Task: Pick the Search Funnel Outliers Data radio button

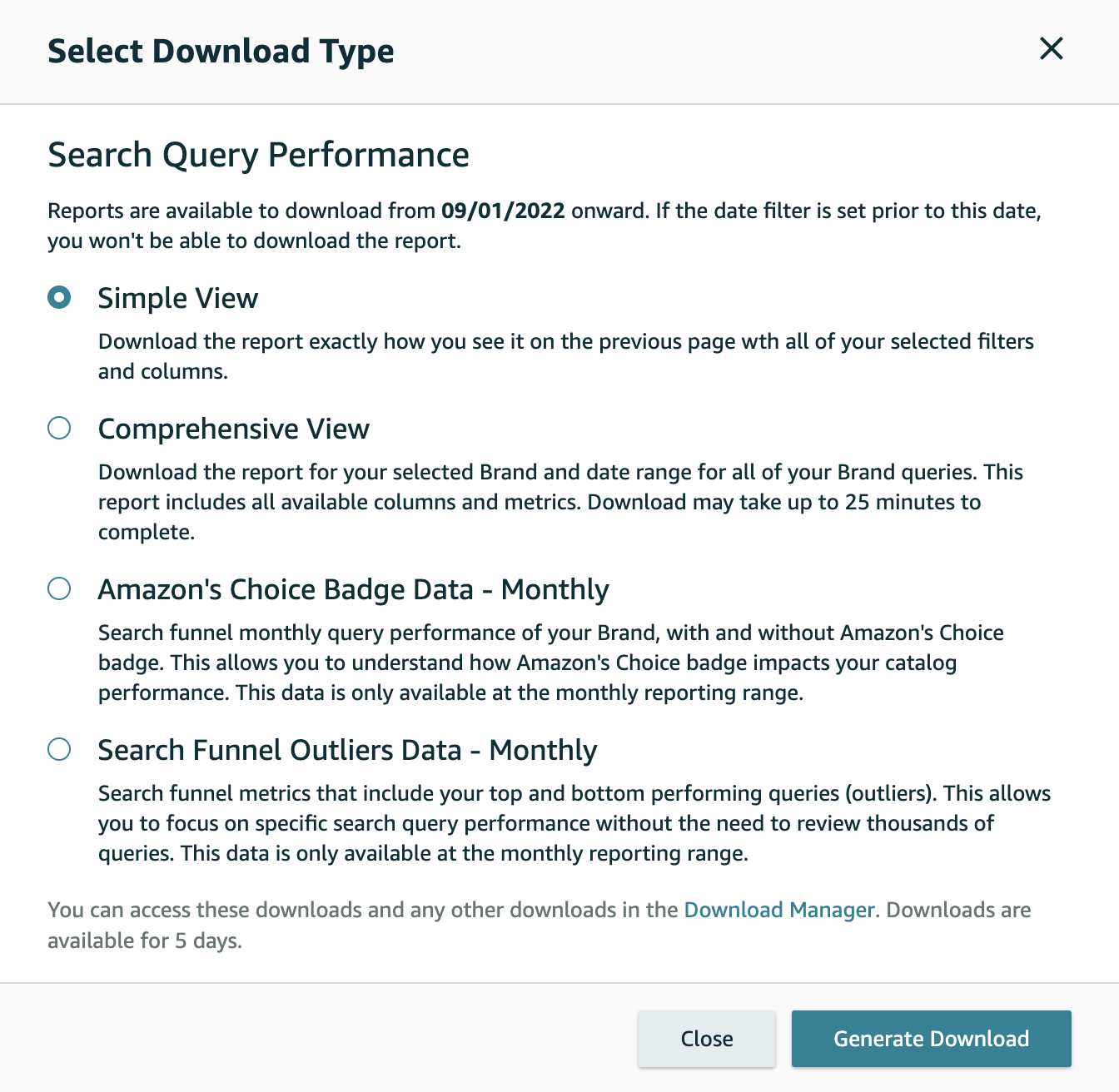Action: (x=59, y=749)
